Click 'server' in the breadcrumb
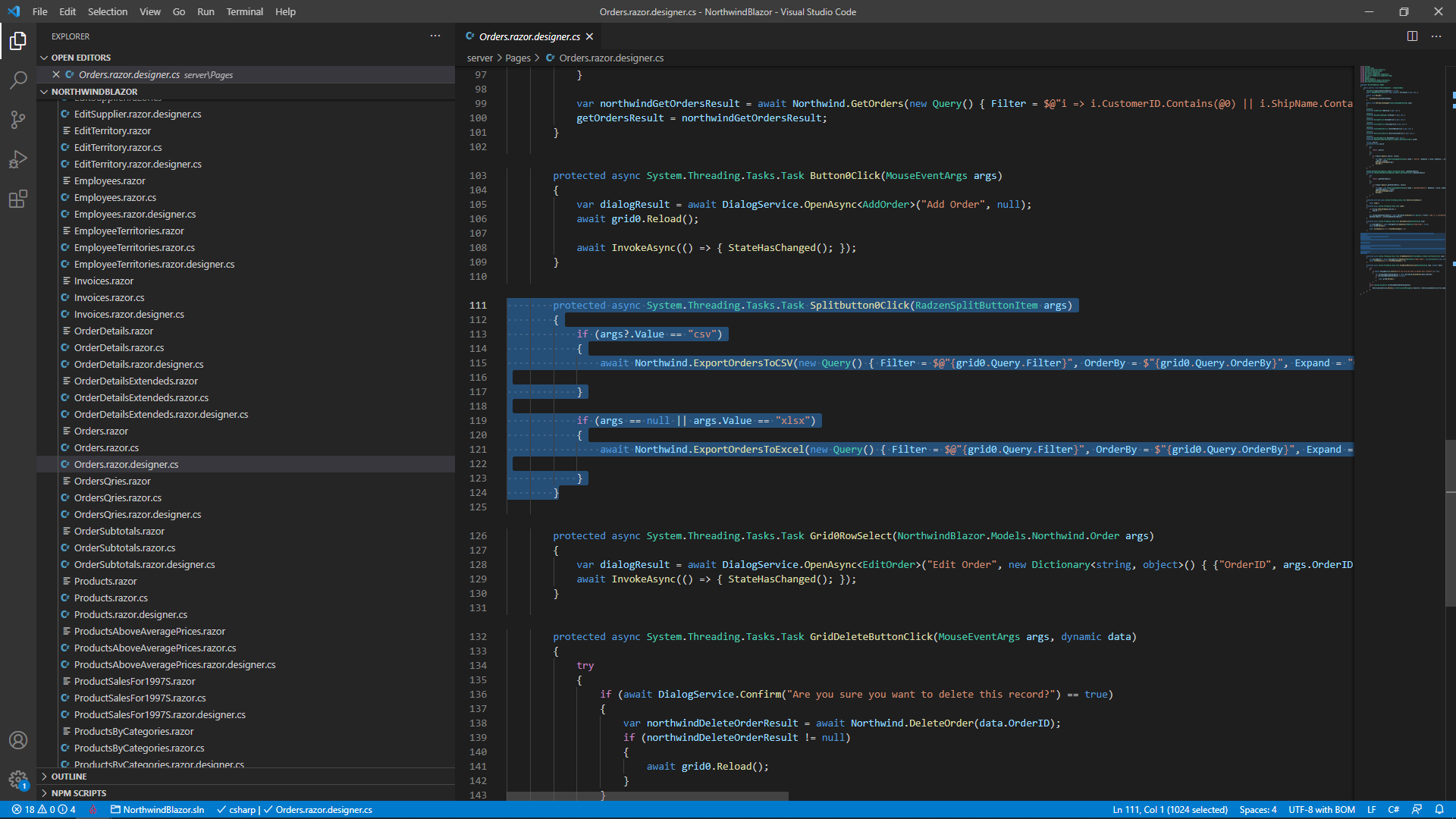Screen dimensions: 1456x819 coord(479,58)
